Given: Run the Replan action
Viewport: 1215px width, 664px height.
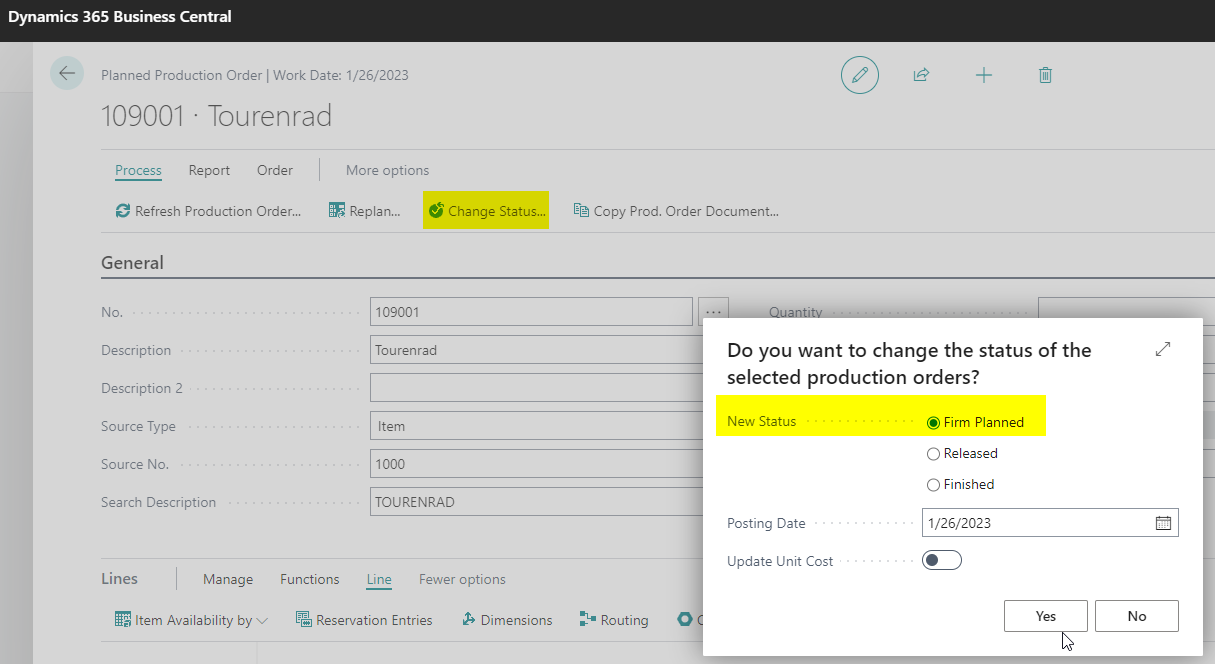Looking at the screenshot, I should point(365,211).
